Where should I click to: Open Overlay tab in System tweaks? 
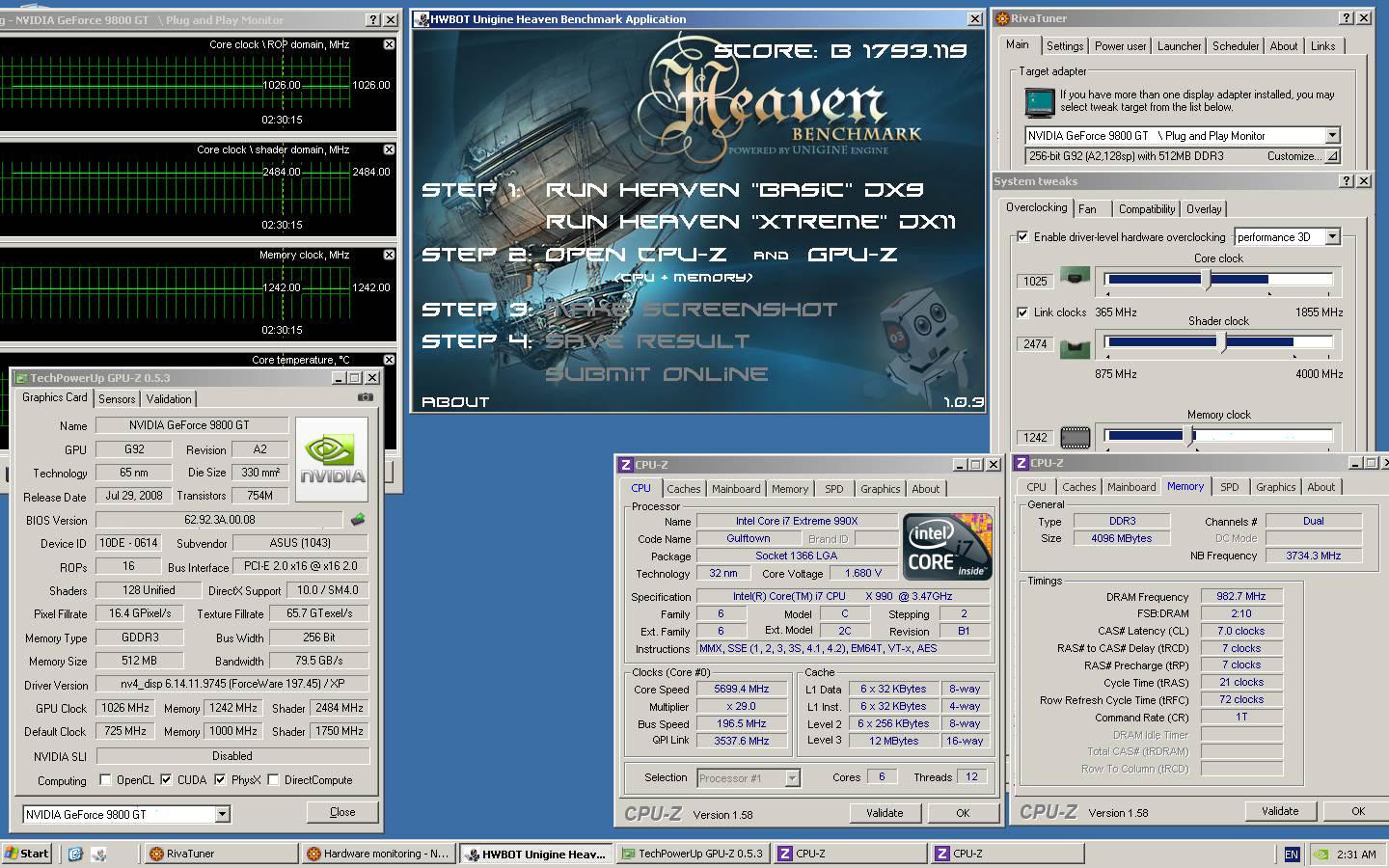point(1203,209)
